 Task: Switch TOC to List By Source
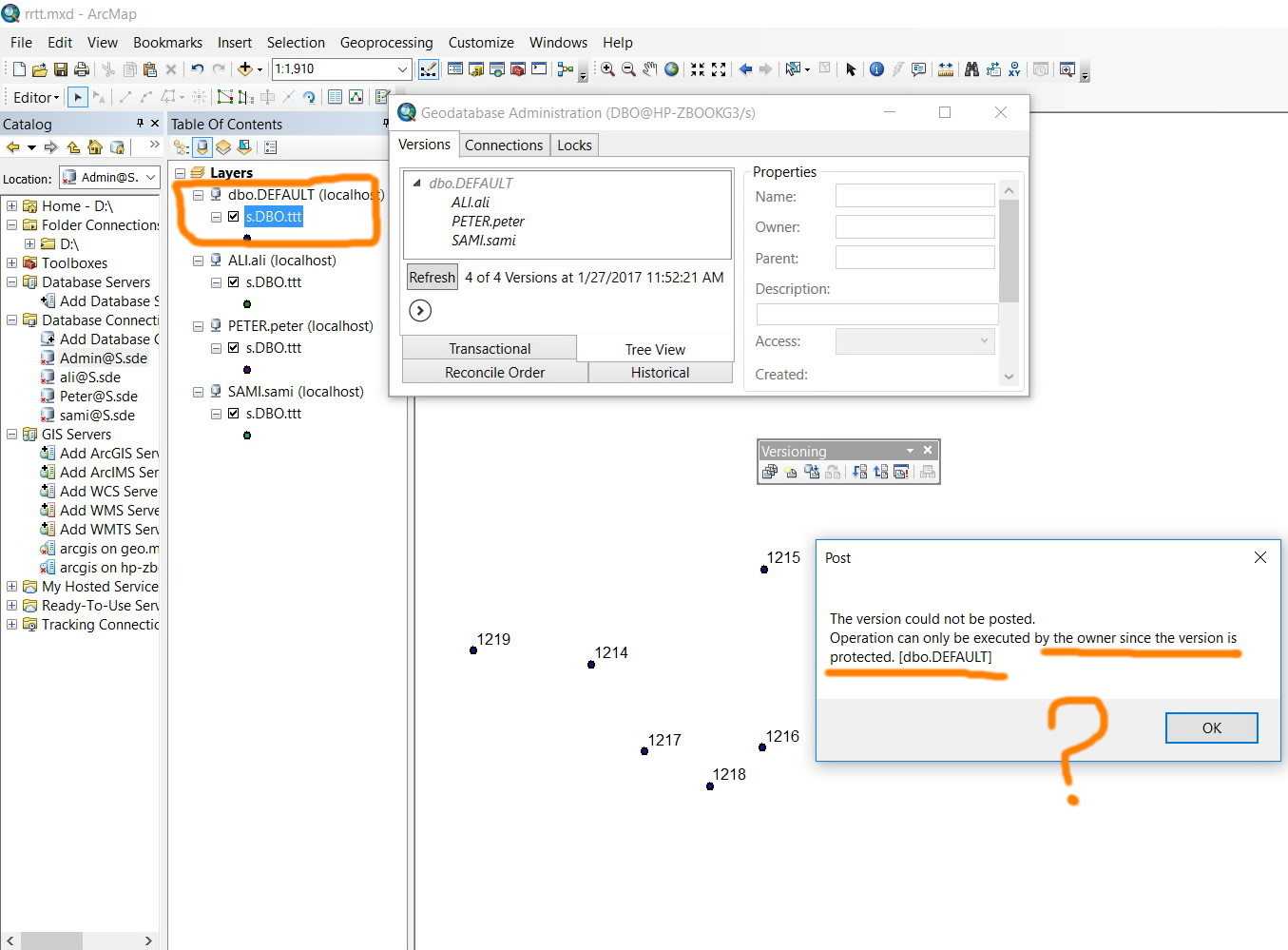pos(202,147)
